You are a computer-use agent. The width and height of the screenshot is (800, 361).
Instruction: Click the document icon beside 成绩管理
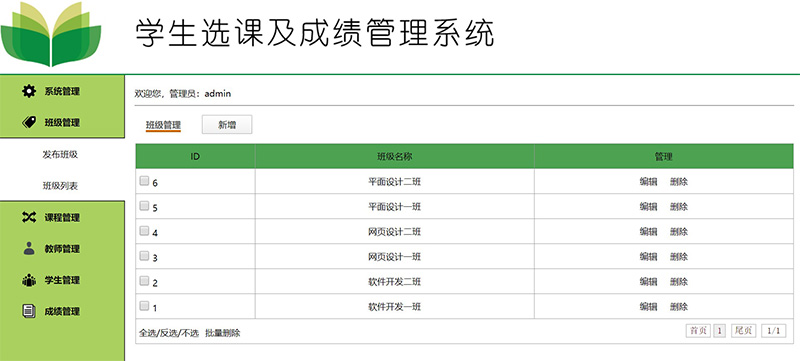[29, 311]
